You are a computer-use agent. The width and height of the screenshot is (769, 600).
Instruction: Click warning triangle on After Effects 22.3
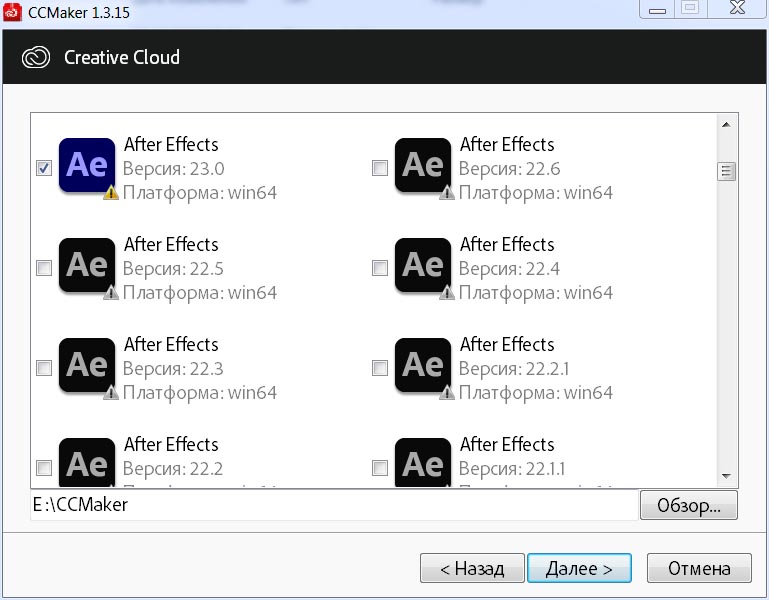pyautogui.click(x=111, y=393)
